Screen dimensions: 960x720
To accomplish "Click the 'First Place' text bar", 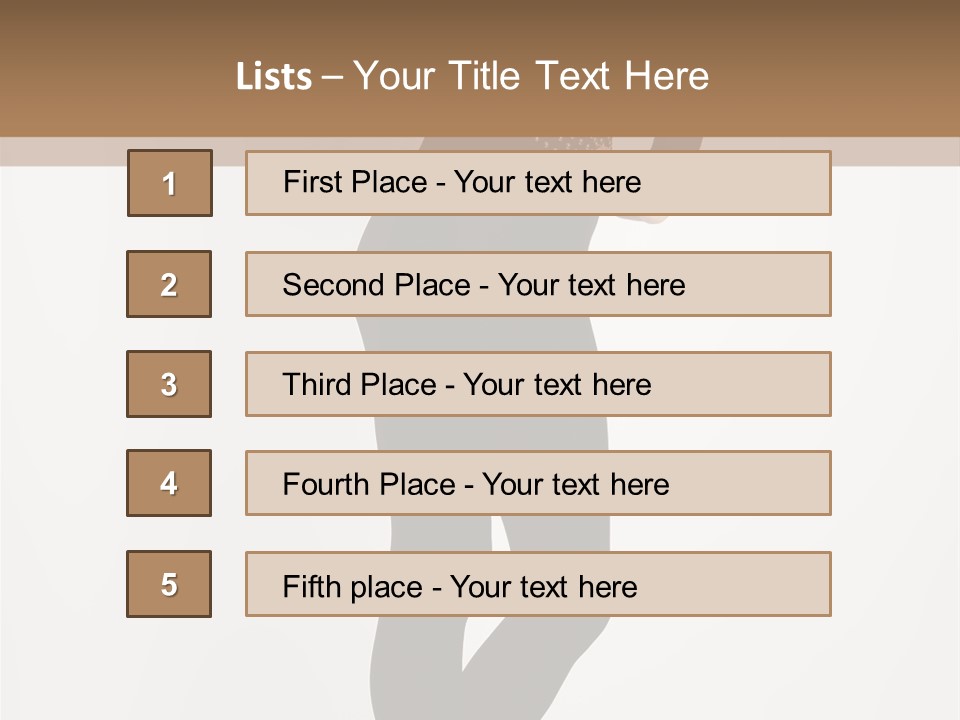I will 538,183.
